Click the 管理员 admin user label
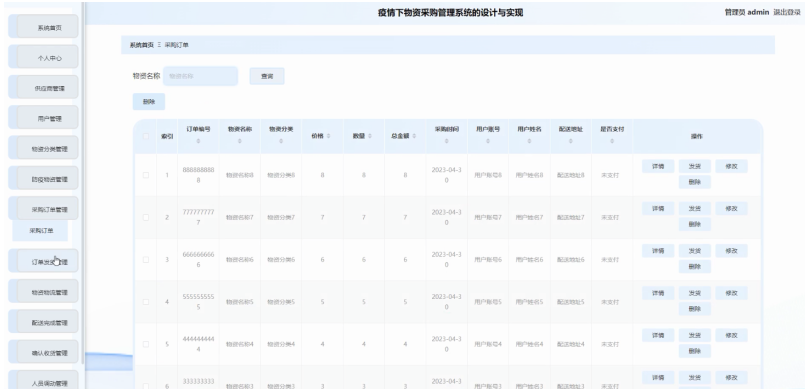 coord(746,12)
